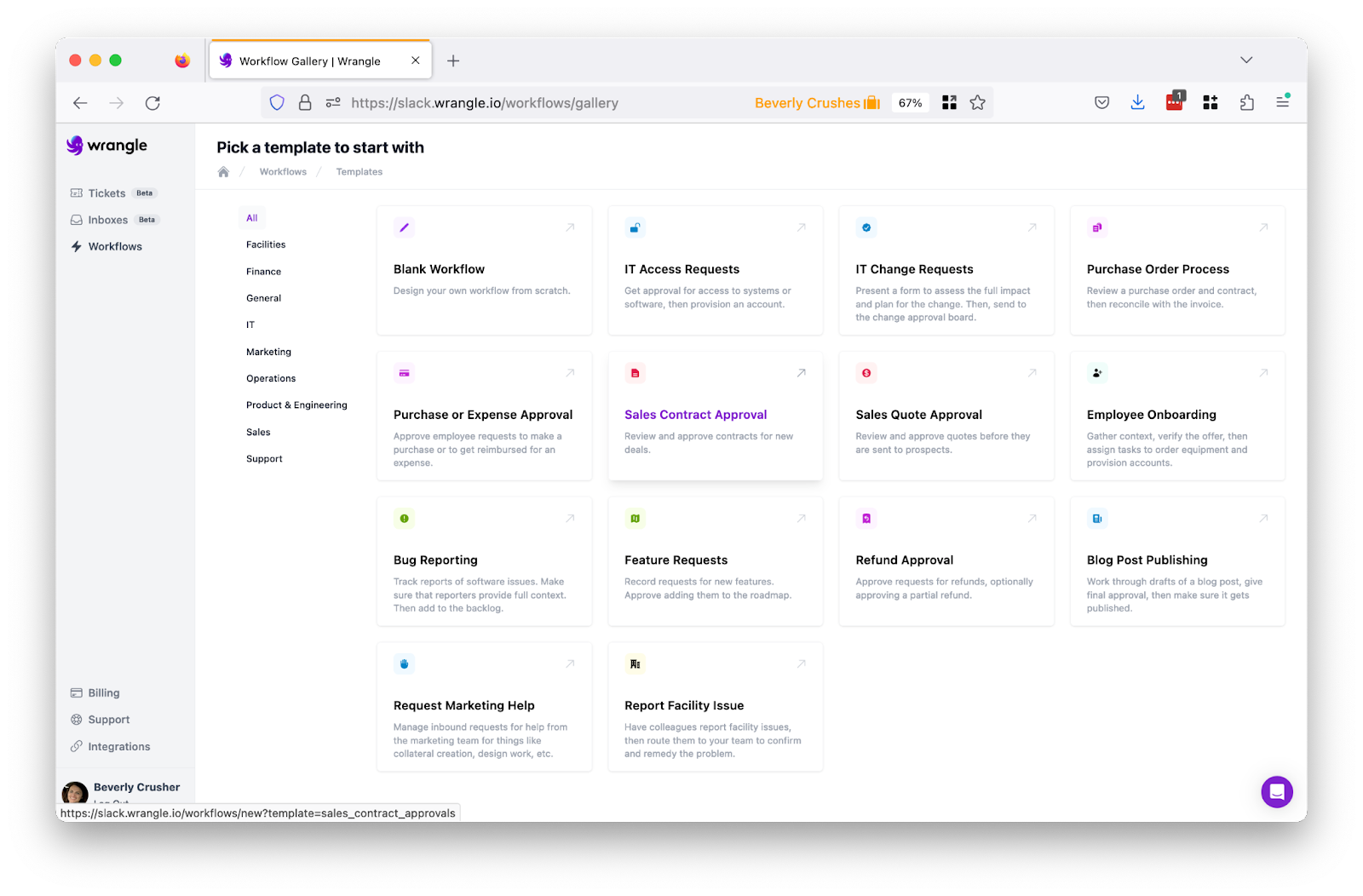Click the Blog Post Publishing icon
This screenshot has width=1363, height=896.
click(1097, 519)
